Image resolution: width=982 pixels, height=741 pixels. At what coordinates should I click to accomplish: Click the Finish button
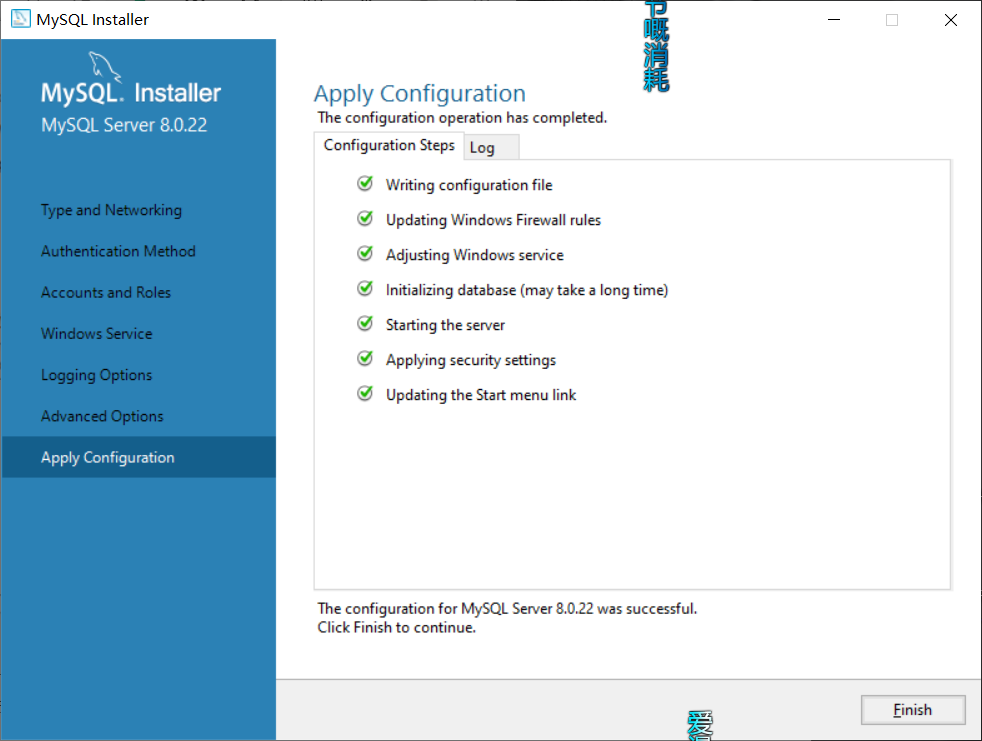click(912, 710)
